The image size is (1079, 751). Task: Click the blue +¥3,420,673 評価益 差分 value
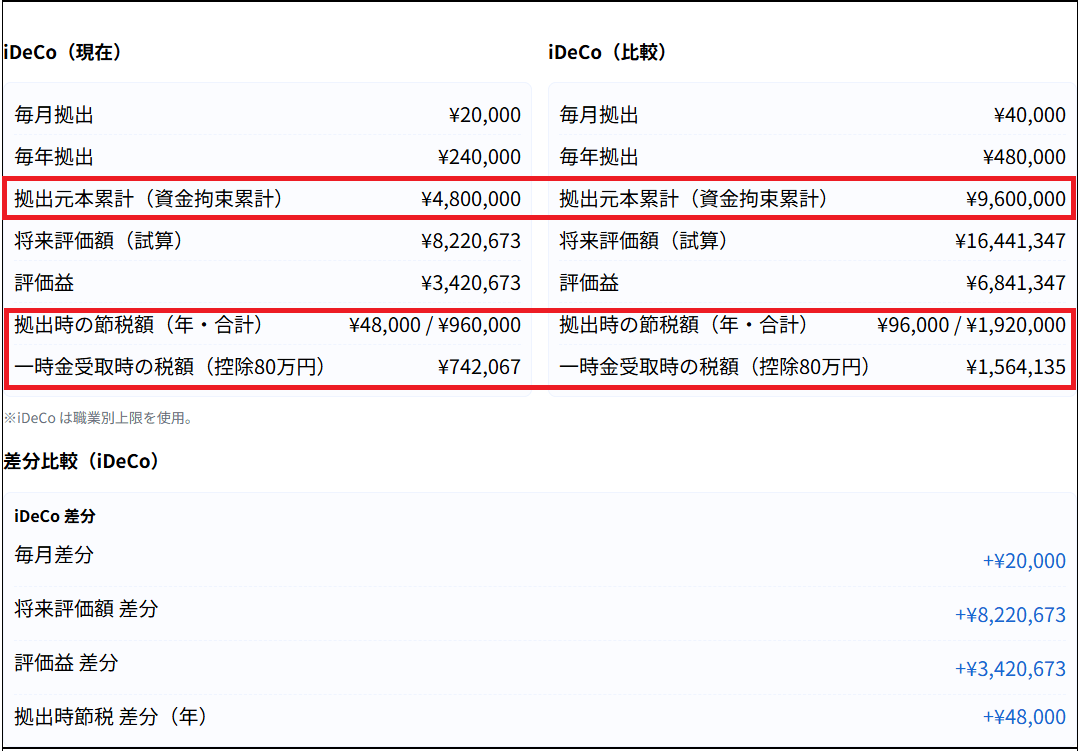[x=1010, y=669]
